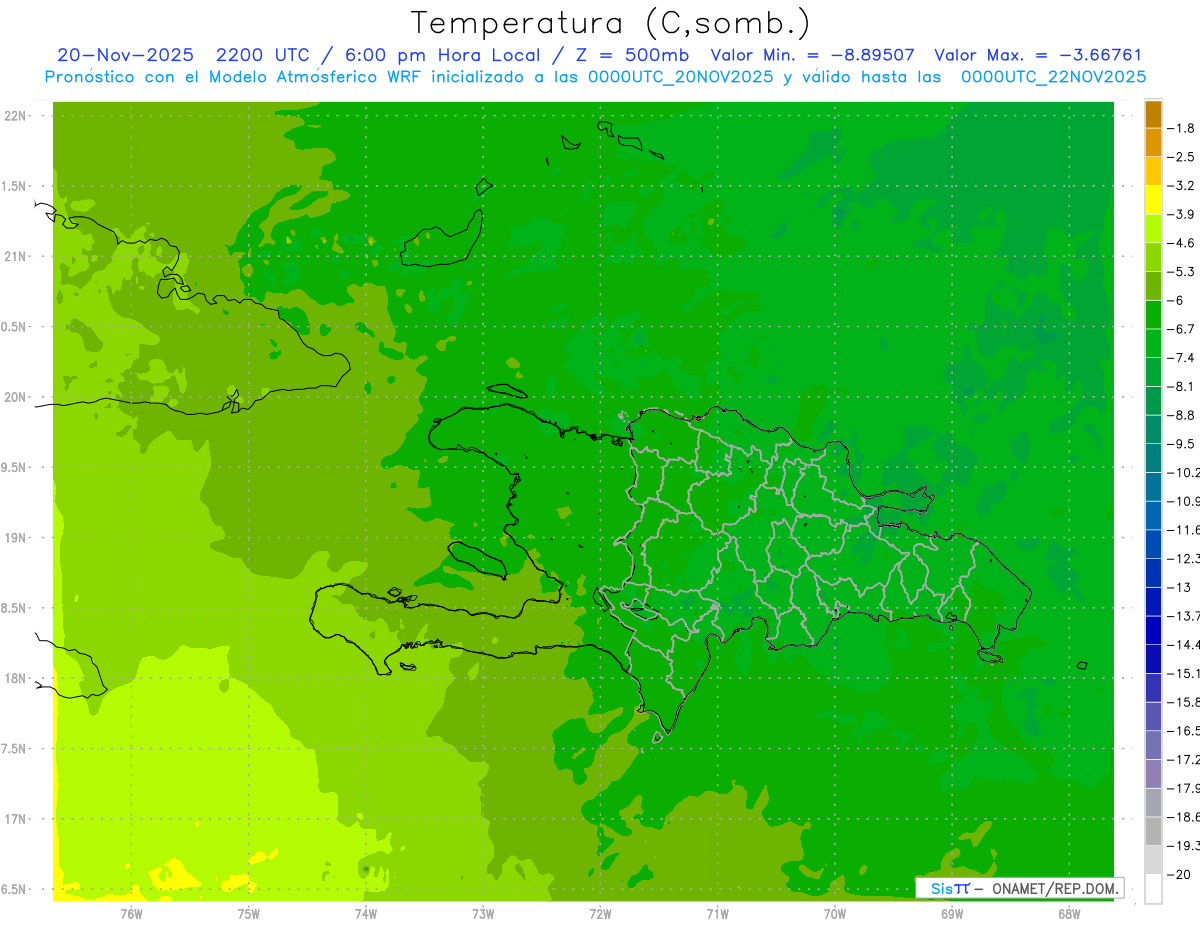Click the 'Temperatura (C,somb.)' chart title
1200x927 pixels.
point(611,24)
